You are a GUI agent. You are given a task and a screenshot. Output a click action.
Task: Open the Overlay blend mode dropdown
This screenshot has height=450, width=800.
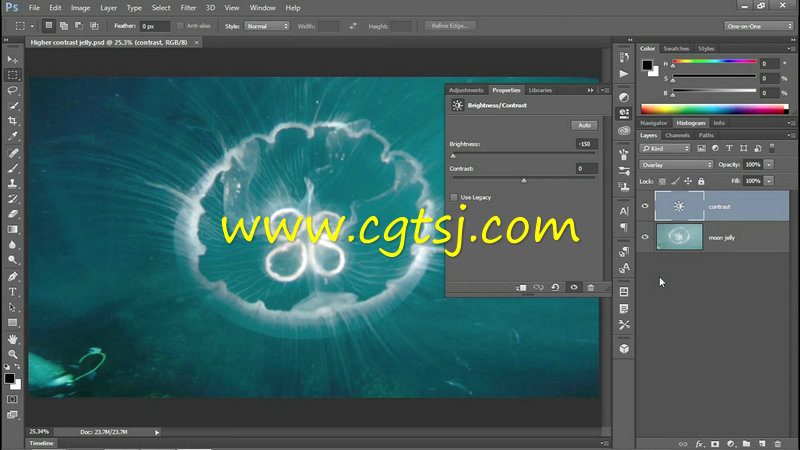pos(676,165)
